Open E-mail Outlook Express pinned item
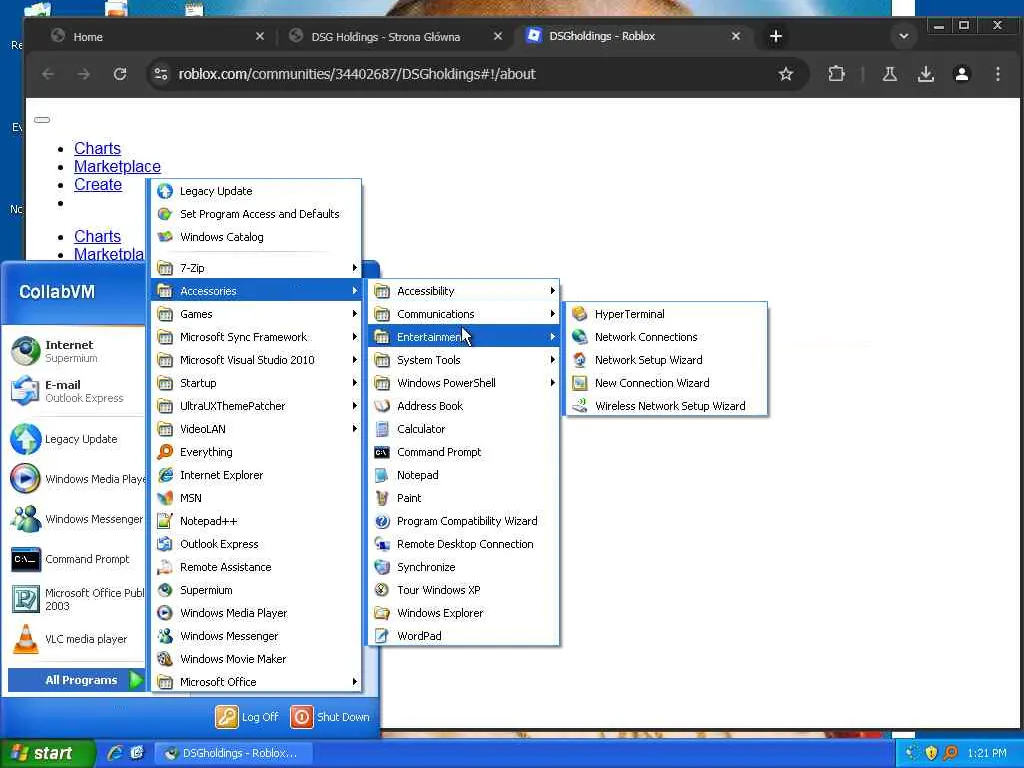This screenshot has height=768, width=1024. pyautogui.click(x=75, y=391)
